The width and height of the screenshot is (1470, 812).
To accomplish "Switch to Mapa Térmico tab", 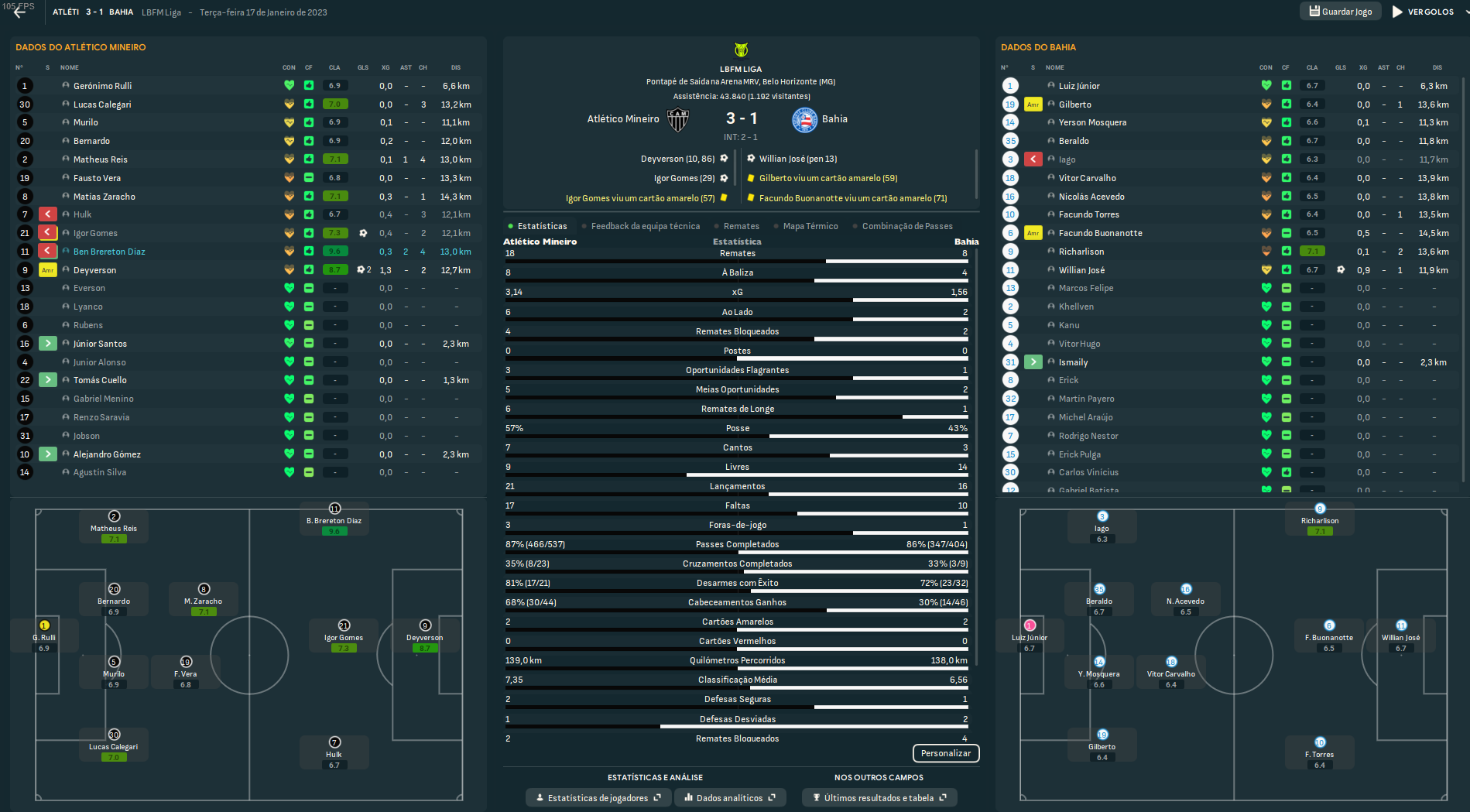I will 805,226.
